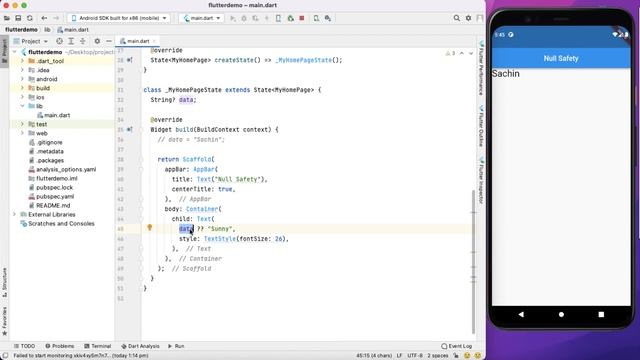The width and height of the screenshot is (640, 360).
Task: Click main.dart in the breadcrumb bar
Action: pos(73,30)
